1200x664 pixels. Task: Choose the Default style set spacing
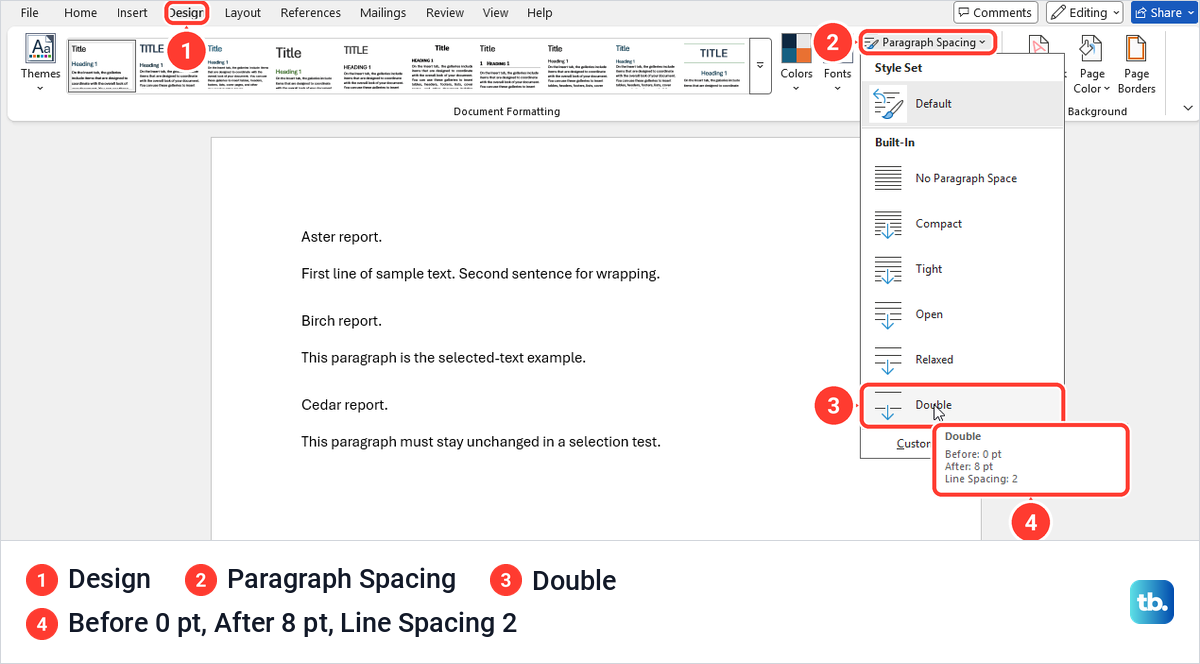coord(962,104)
